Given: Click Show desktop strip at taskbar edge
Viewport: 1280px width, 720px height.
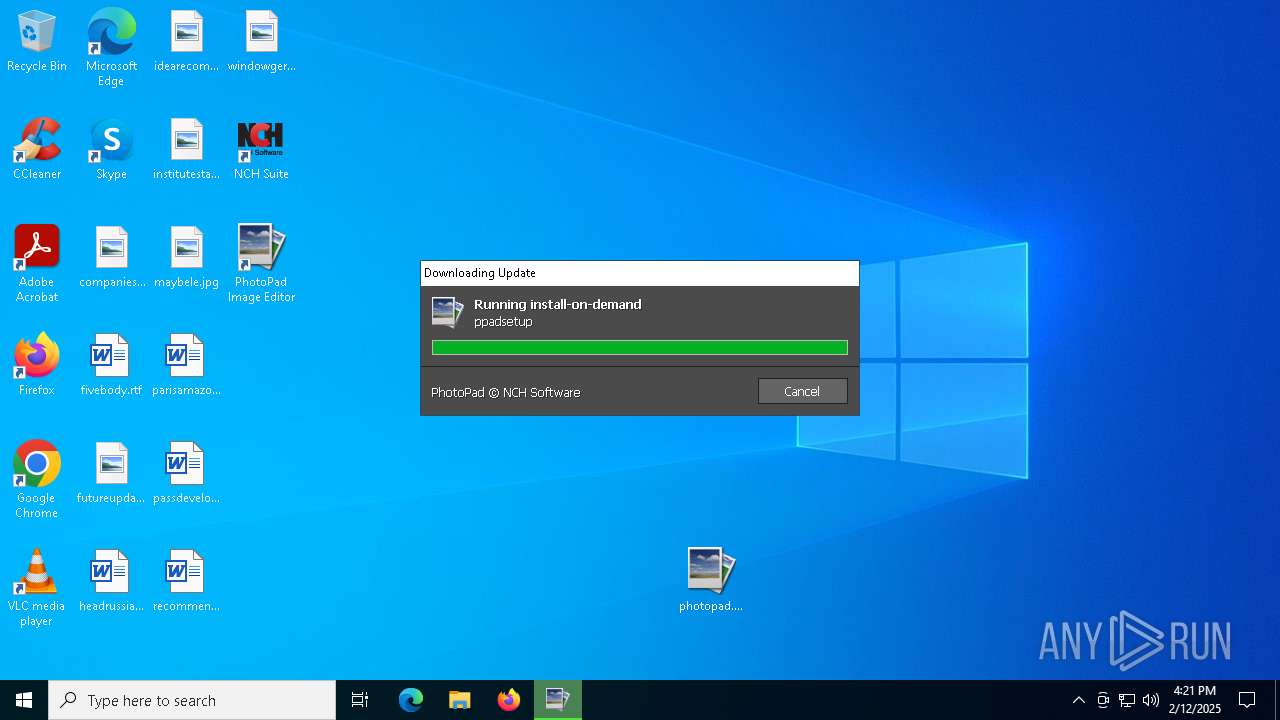Looking at the screenshot, I should click(1277, 700).
